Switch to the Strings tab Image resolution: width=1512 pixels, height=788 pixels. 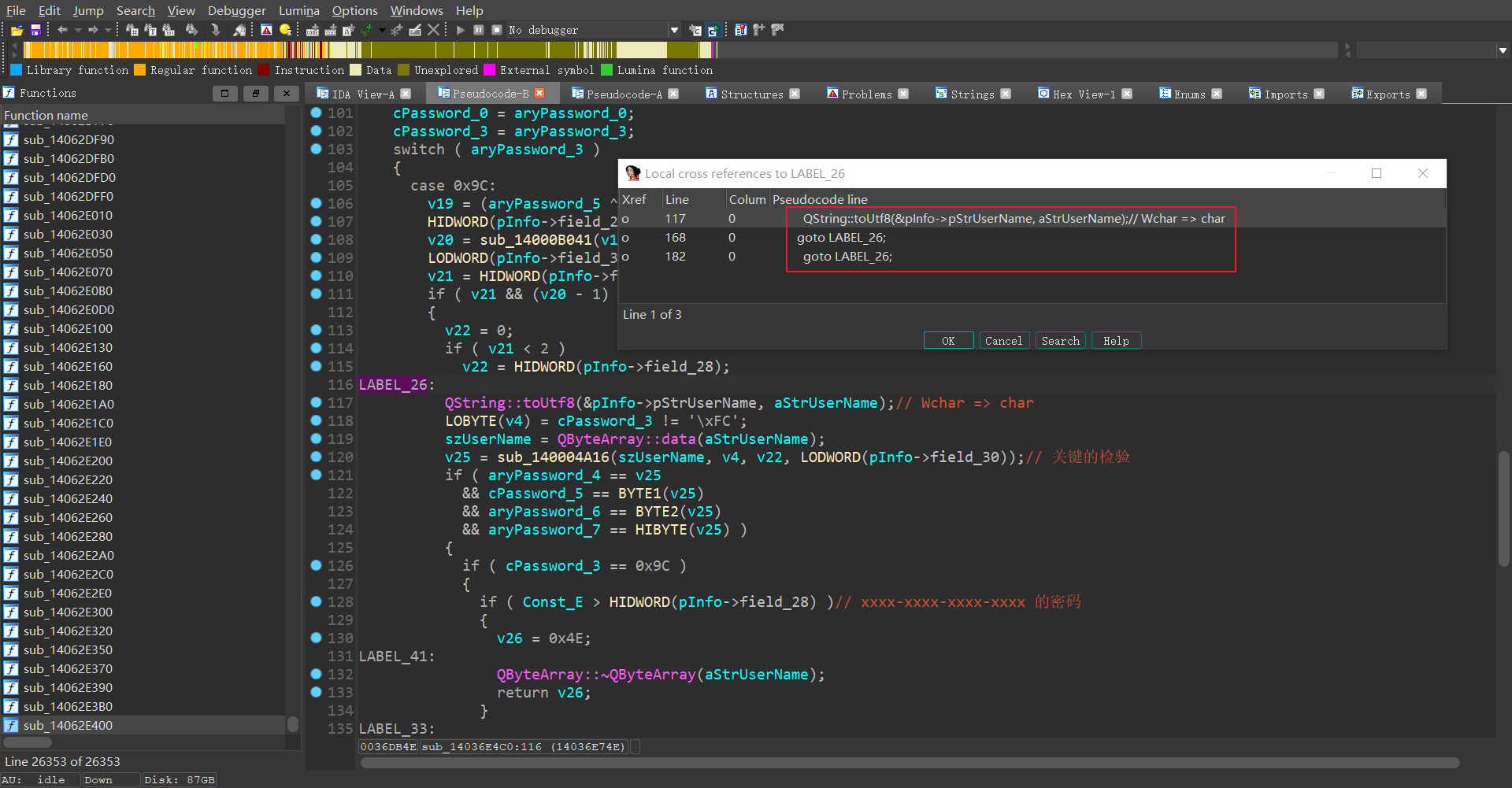pyautogui.click(x=972, y=94)
